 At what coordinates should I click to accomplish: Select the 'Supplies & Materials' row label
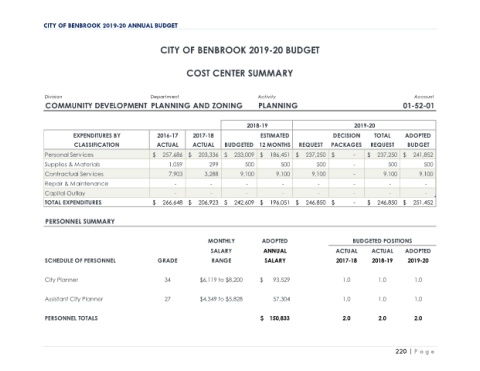[x=72, y=164]
